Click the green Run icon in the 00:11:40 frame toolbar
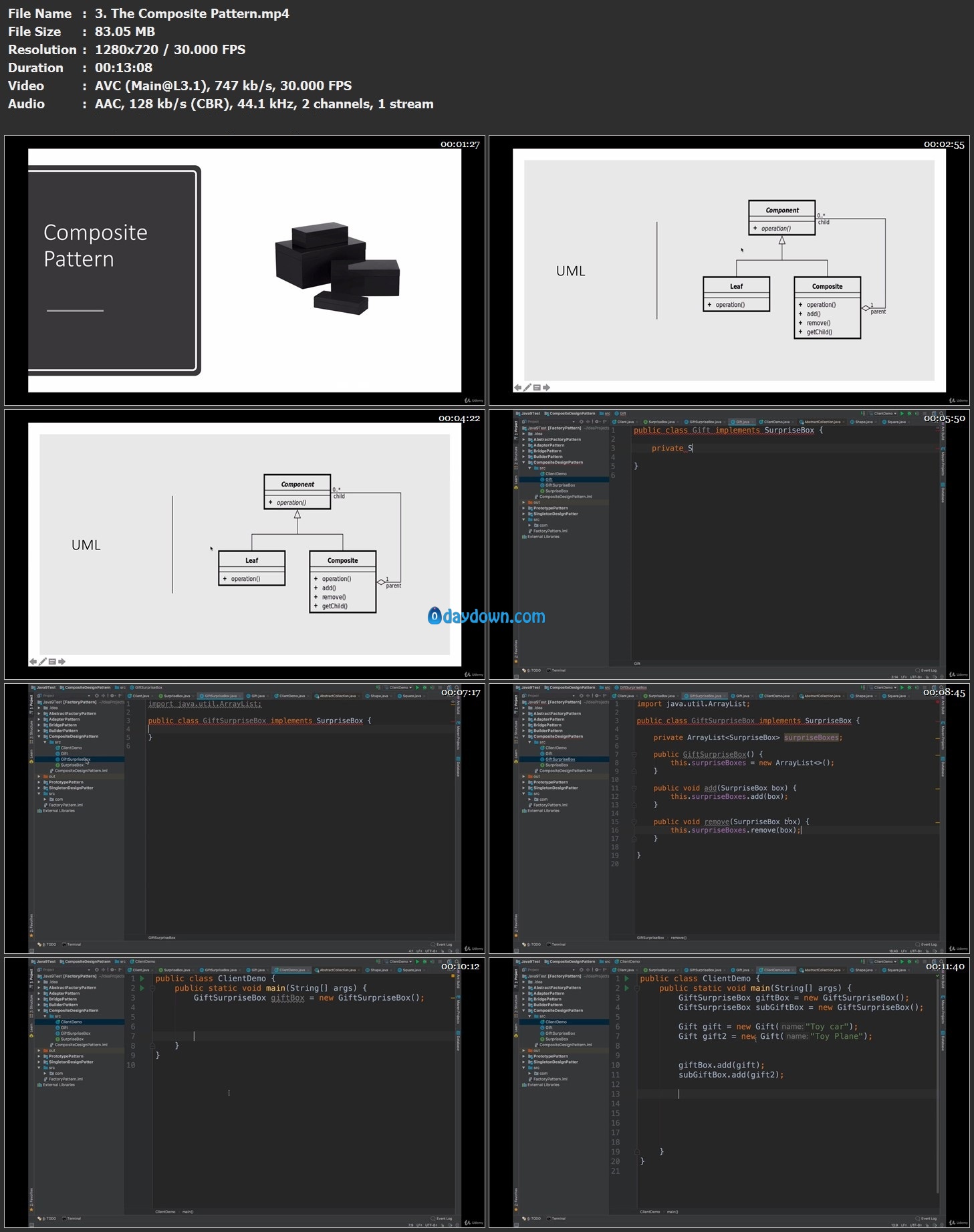The height and width of the screenshot is (1232, 974). [902, 961]
